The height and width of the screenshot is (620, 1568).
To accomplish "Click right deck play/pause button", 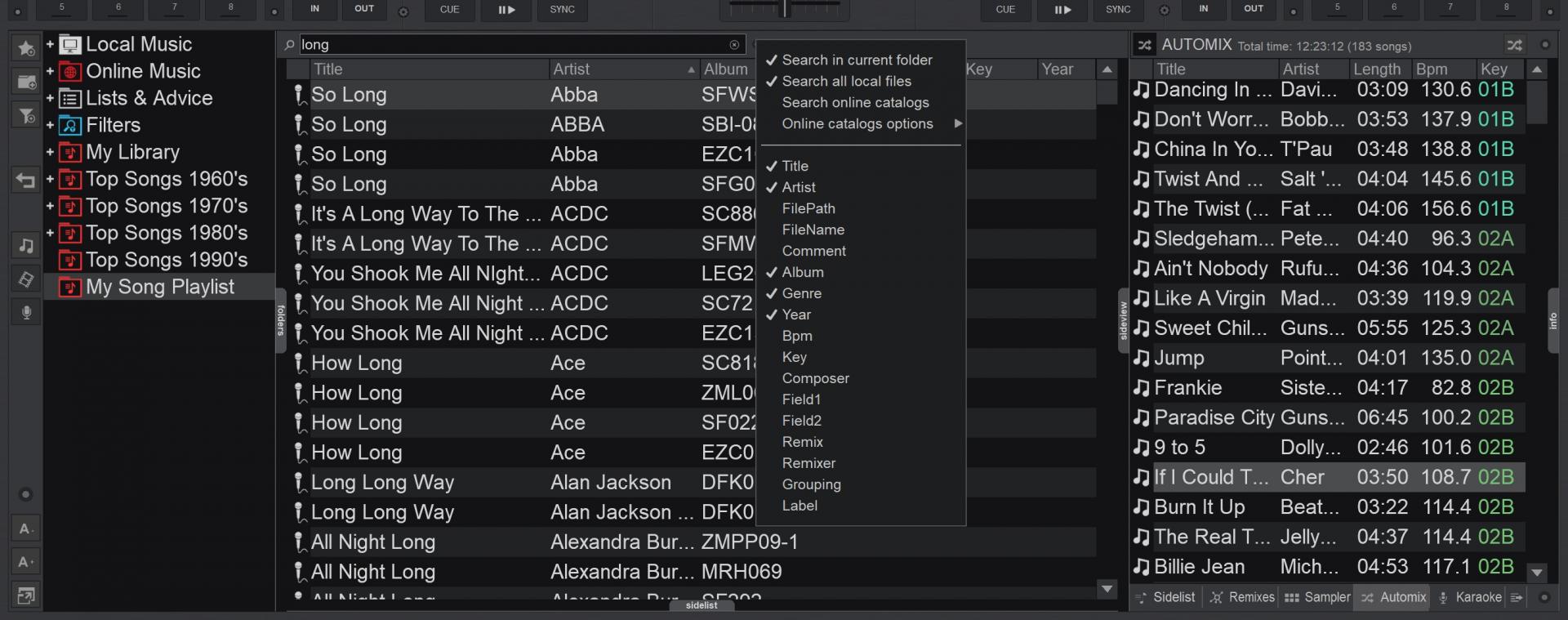I will tap(1062, 10).
